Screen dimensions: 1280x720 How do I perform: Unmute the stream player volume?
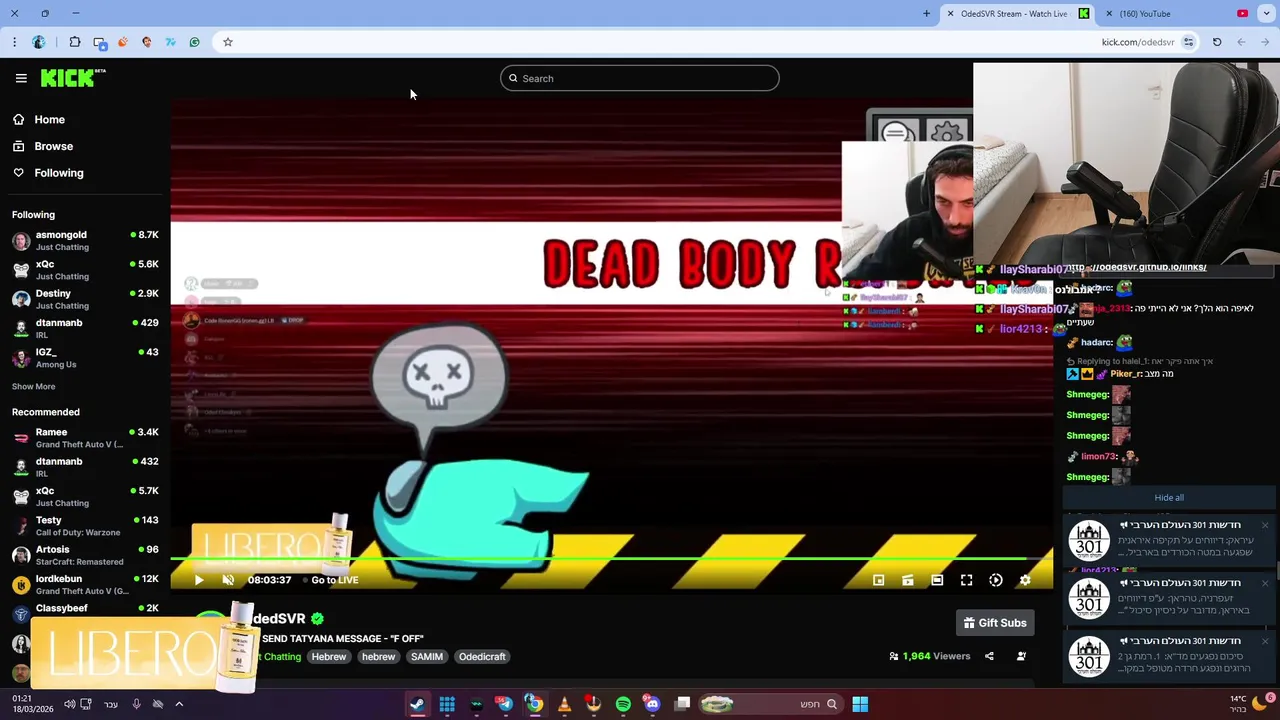click(228, 580)
